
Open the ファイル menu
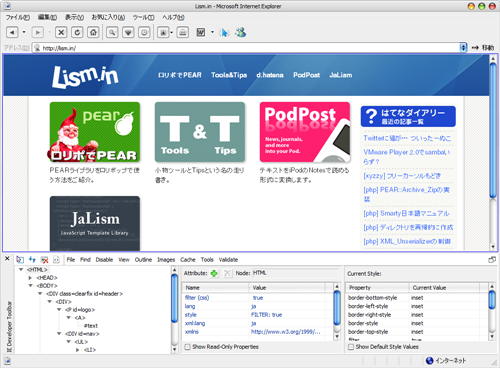[18, 17]
